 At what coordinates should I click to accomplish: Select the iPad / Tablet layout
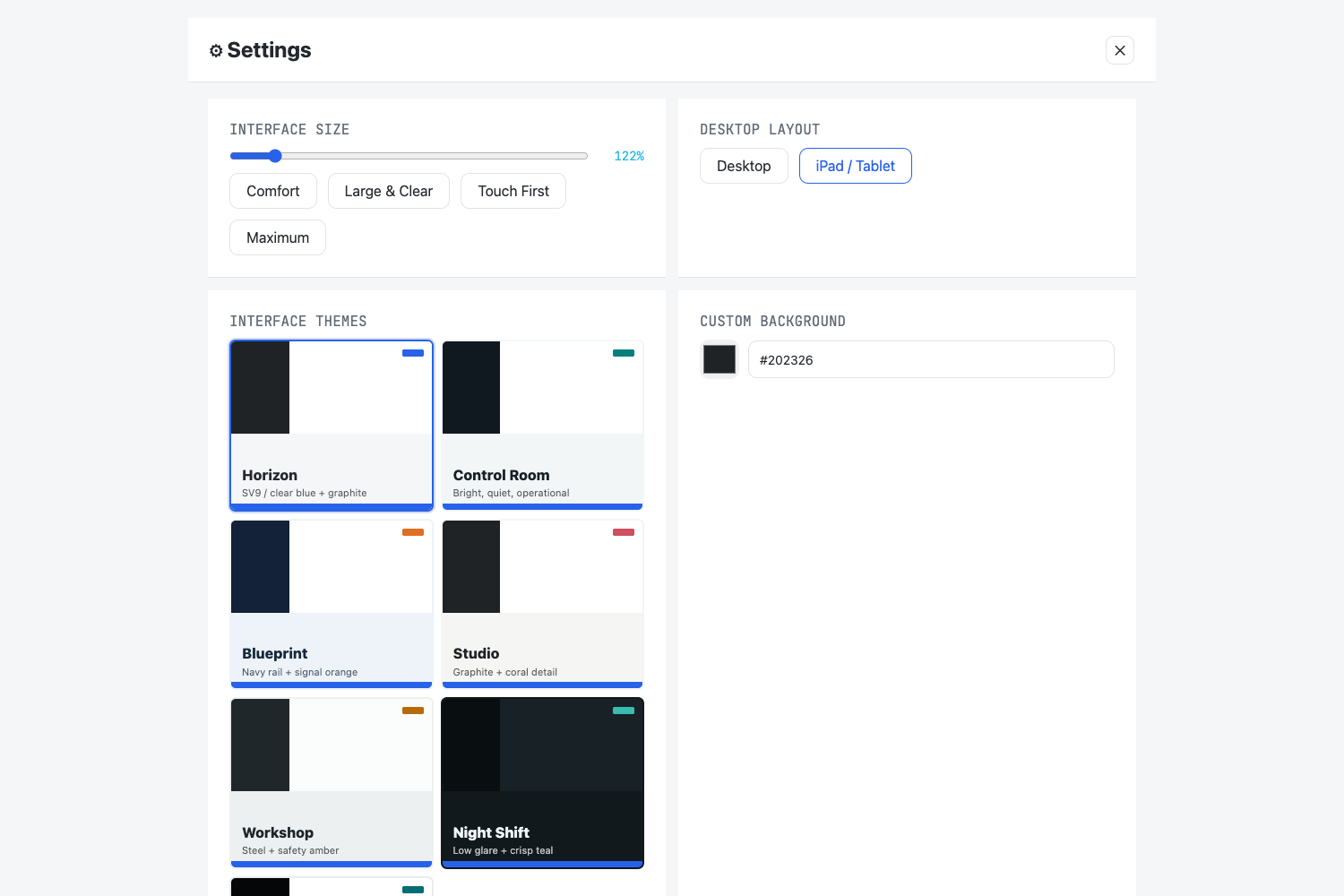pyautogui.click(x=856, y=166)
